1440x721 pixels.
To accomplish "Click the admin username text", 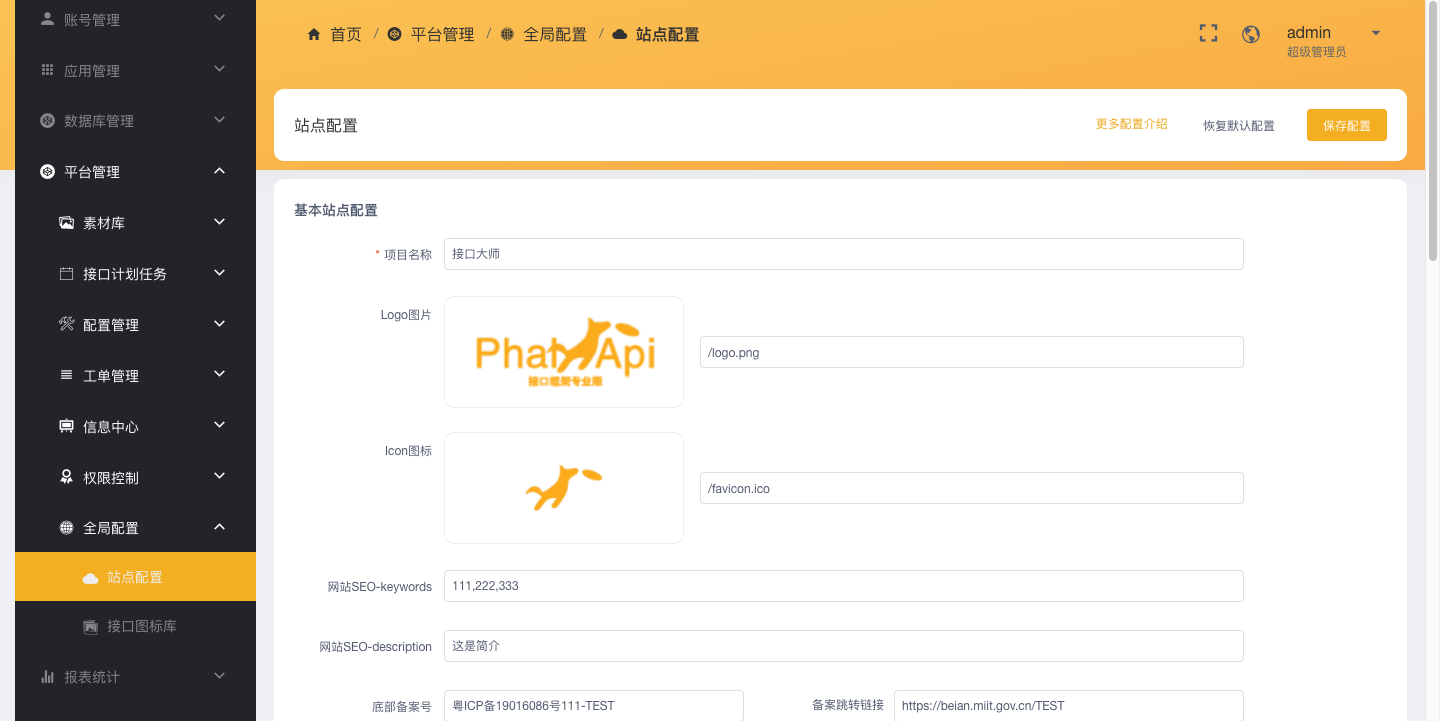I will (x=1309, y=32).
